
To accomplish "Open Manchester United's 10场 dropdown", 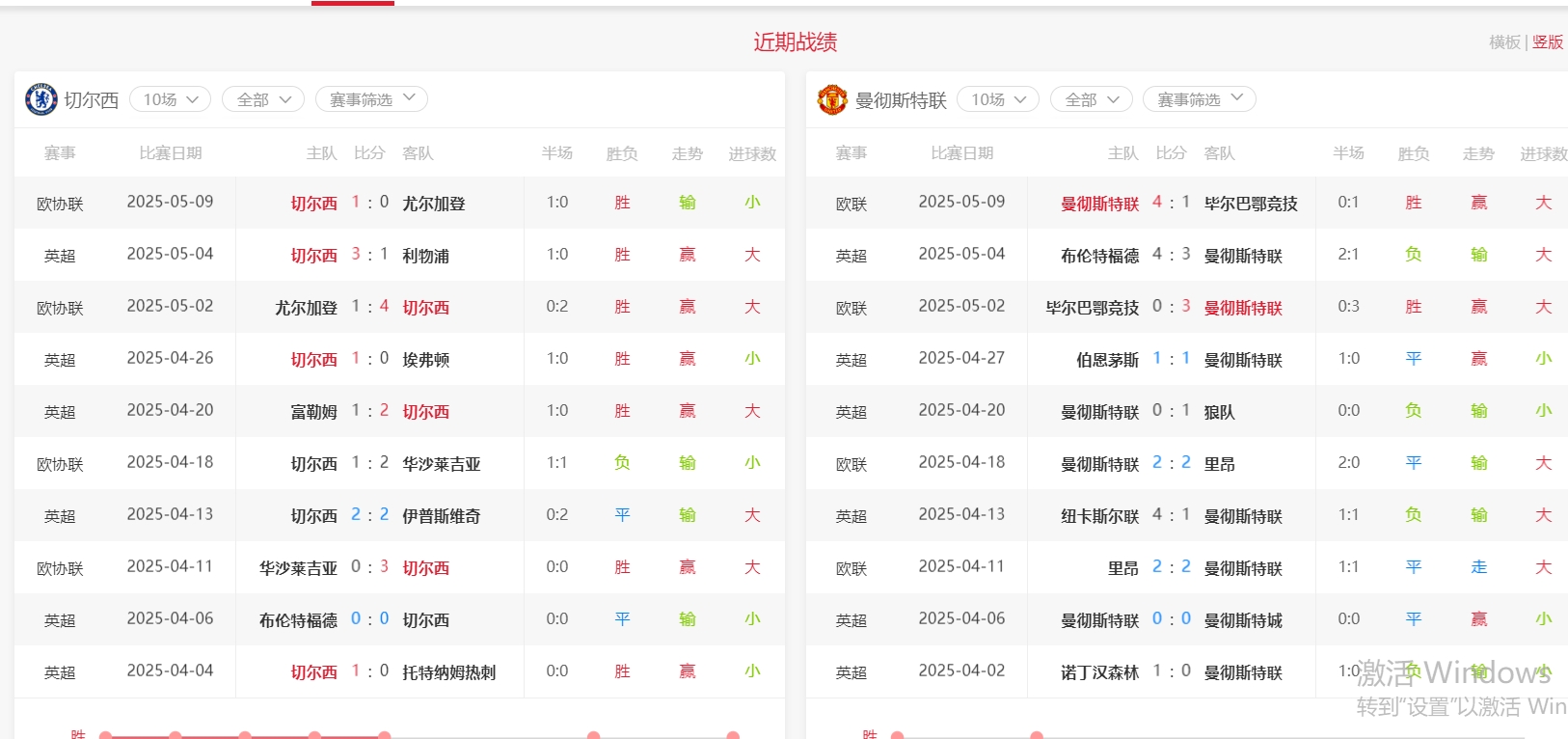I will tap(998, 99).
